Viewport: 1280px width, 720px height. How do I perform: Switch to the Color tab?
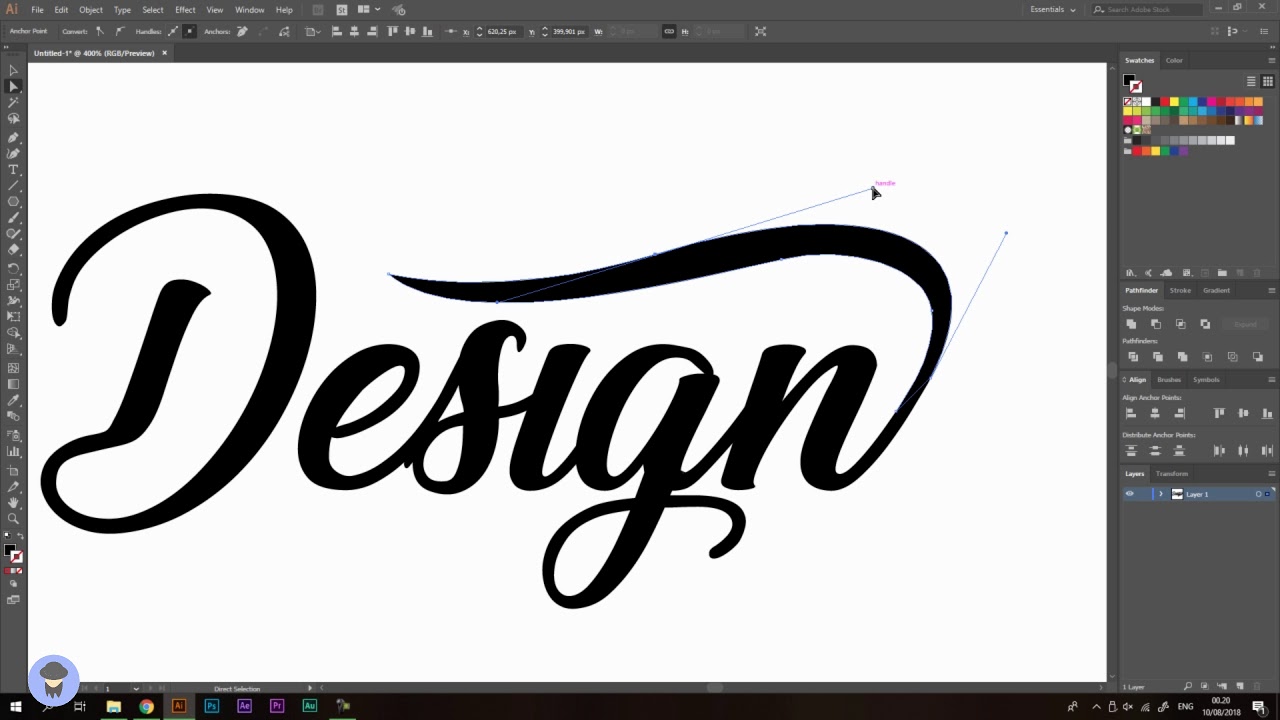point(1174,60)
